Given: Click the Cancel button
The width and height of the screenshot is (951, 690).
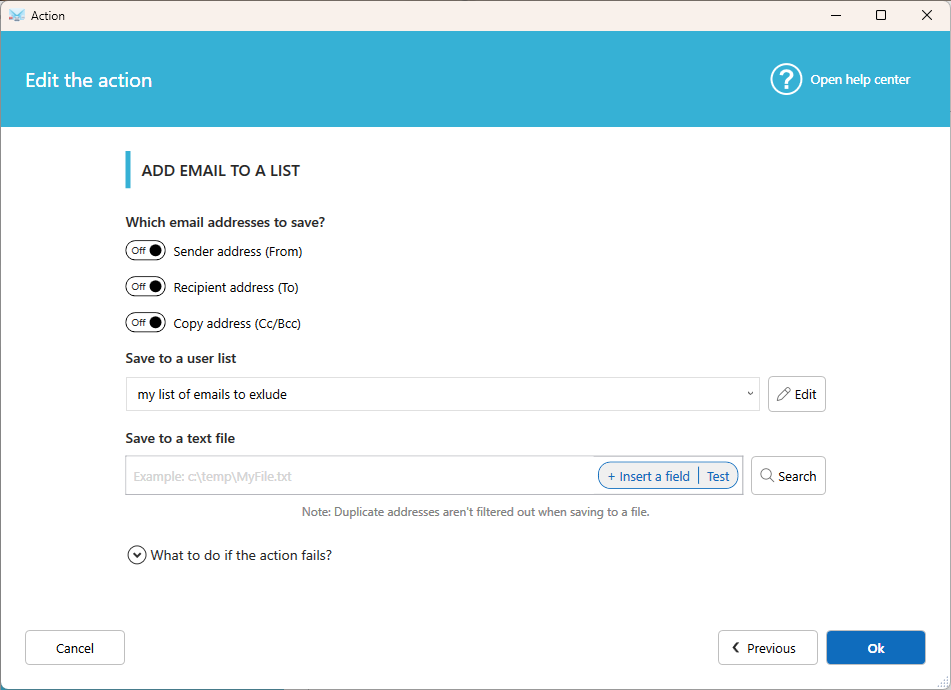Looking at the screenshot, I should [x=75, y=648].
